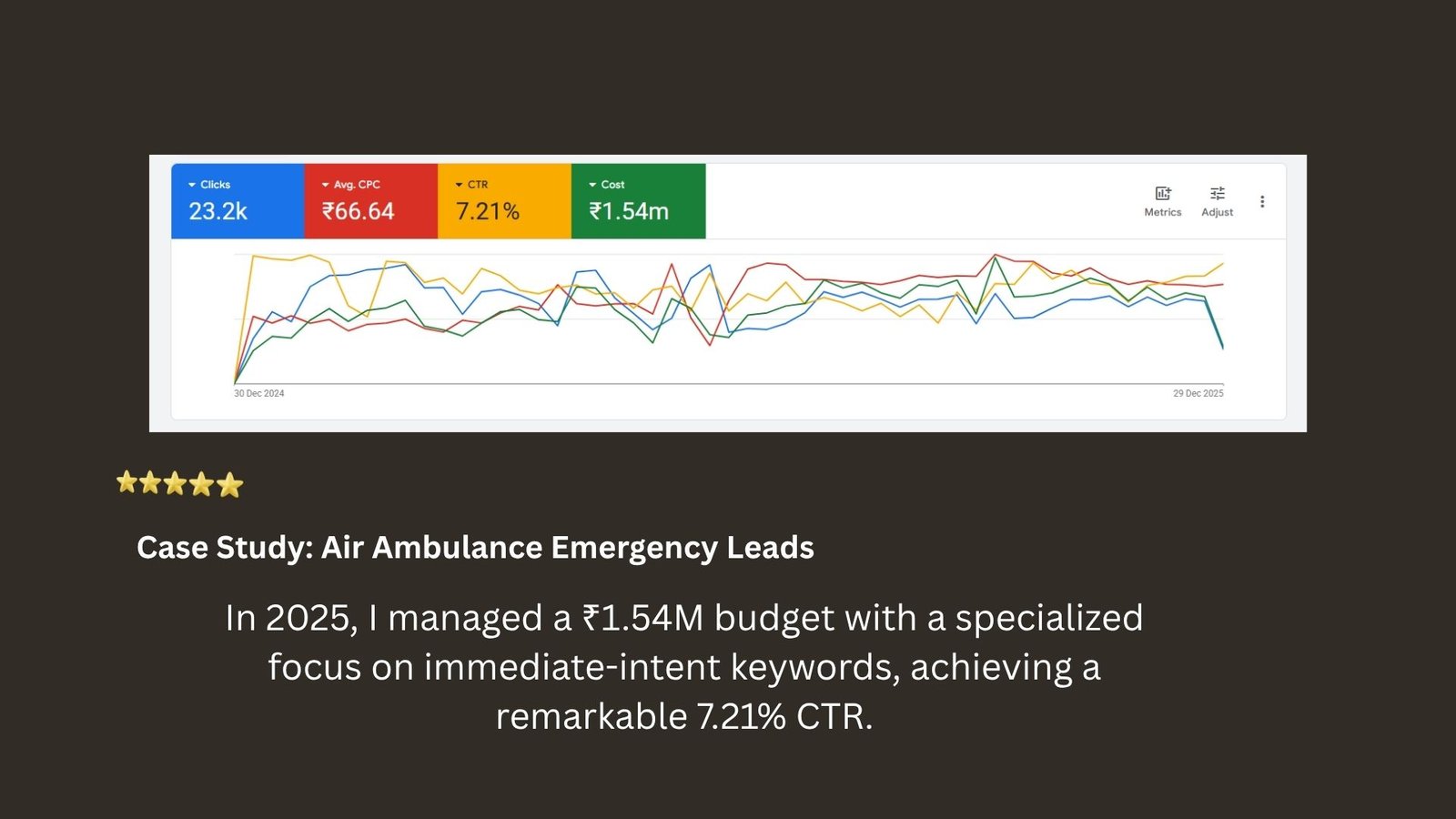Expand the Clicks metric dropdown arrow

tap(192, 185)
